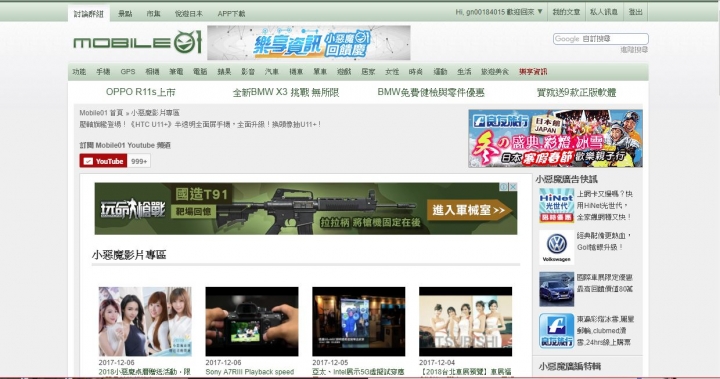Open the 國際車展限定優惠 ad text
Screen dimensions: 720x379
pyautogui.click(x=604, y=283)
